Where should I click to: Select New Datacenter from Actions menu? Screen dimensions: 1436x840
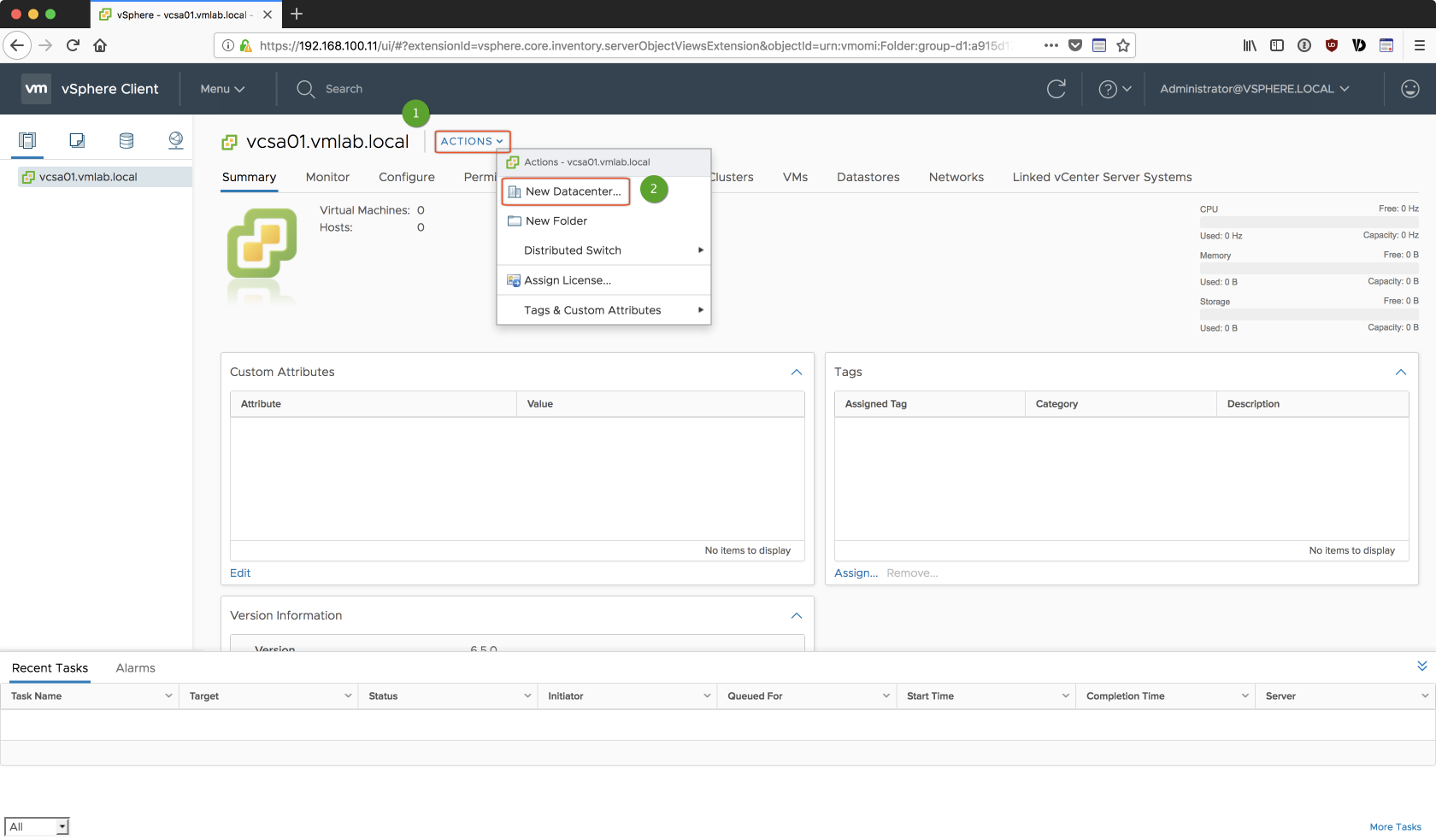[573, 191]
